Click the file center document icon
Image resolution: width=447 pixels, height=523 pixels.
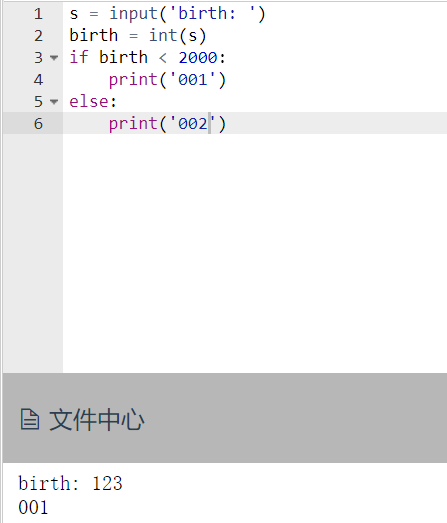(30, 419)
